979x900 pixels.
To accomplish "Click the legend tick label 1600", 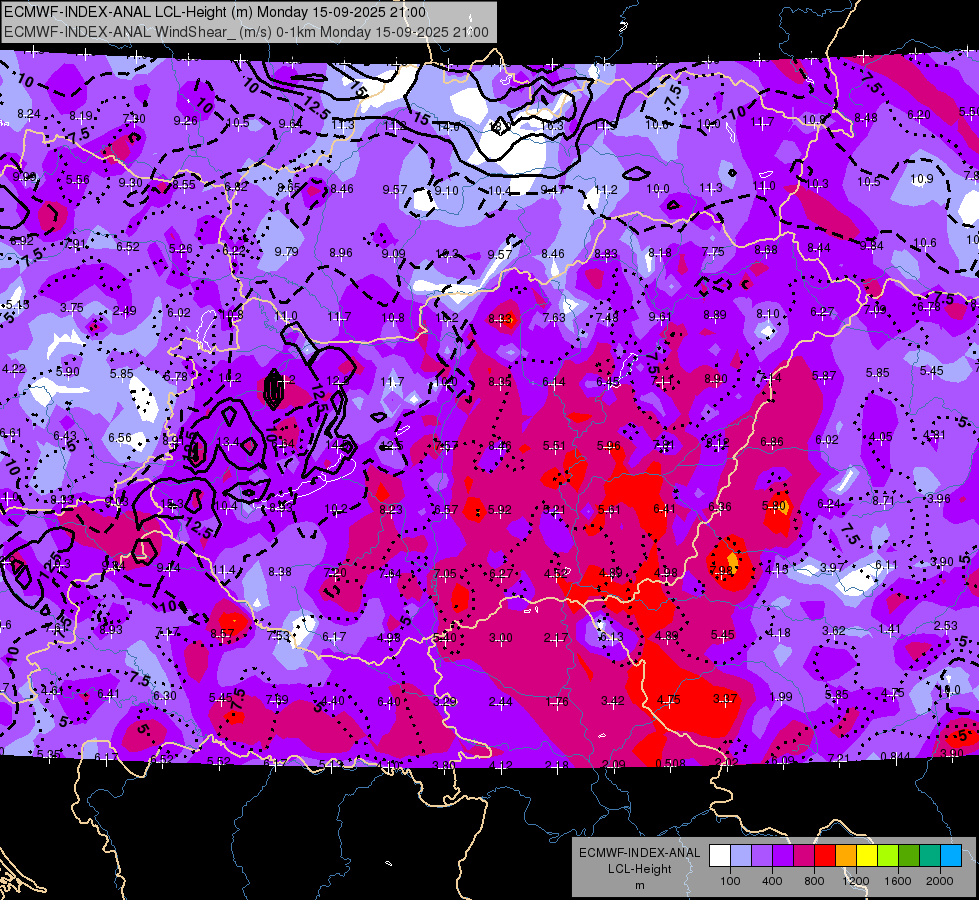I will [898, 881].
